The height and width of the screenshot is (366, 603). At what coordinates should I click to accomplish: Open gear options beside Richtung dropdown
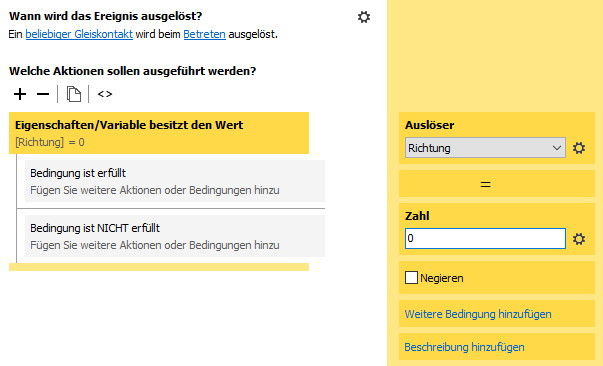[x=579, y=148]
